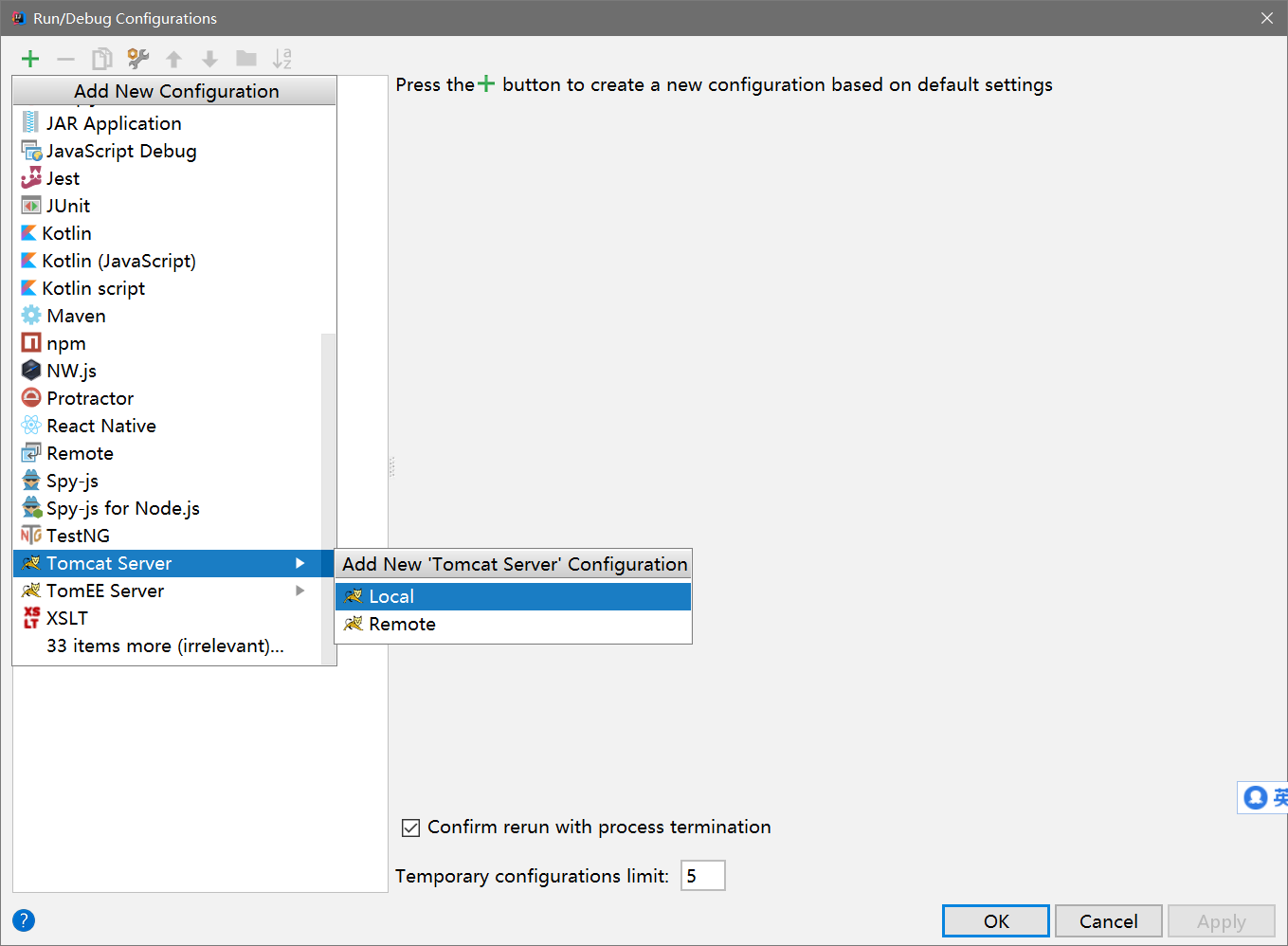
Task: Choose React Native configuration
Action: point(168,426)
